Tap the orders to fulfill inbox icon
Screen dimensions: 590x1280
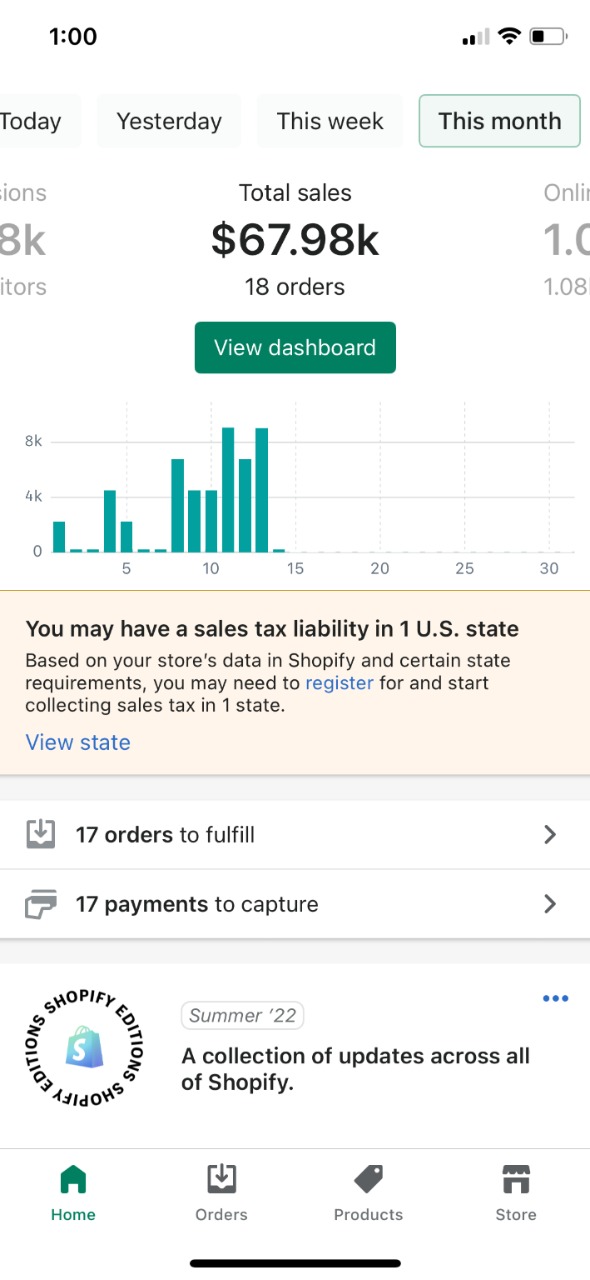click(x=40, y=834)
